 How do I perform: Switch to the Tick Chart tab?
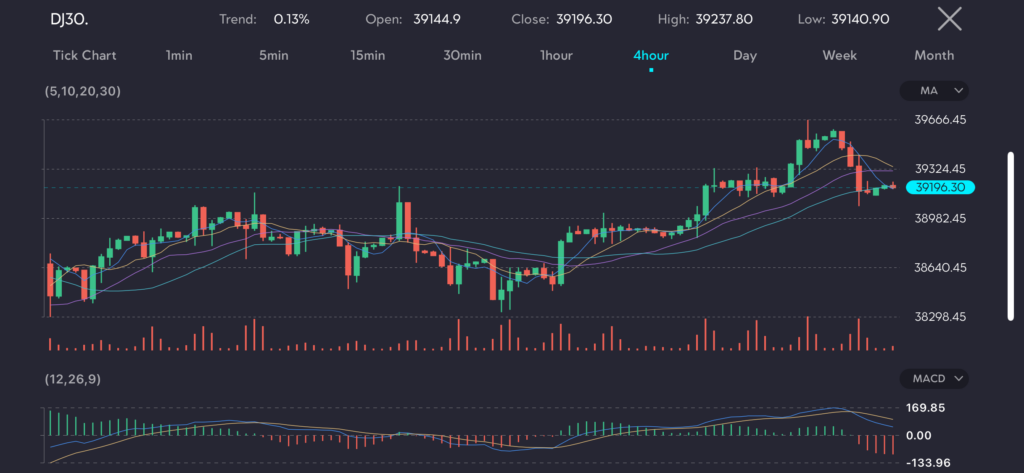coord(85,56)
